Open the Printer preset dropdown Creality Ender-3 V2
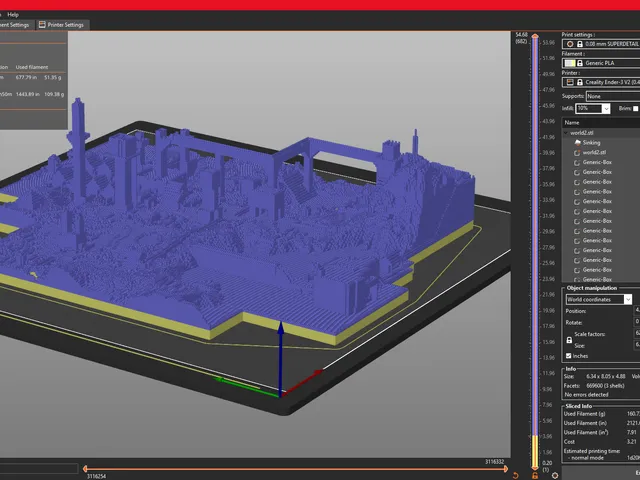The width and height of the screenshot is (640, 480). point(601,82)
